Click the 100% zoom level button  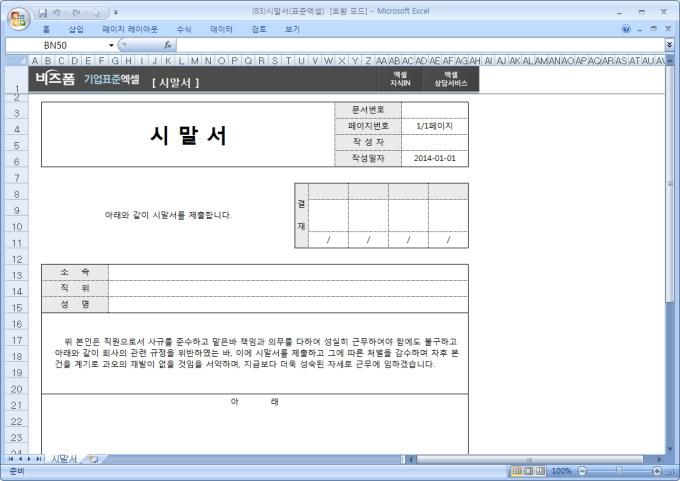[x=561, y=471]
